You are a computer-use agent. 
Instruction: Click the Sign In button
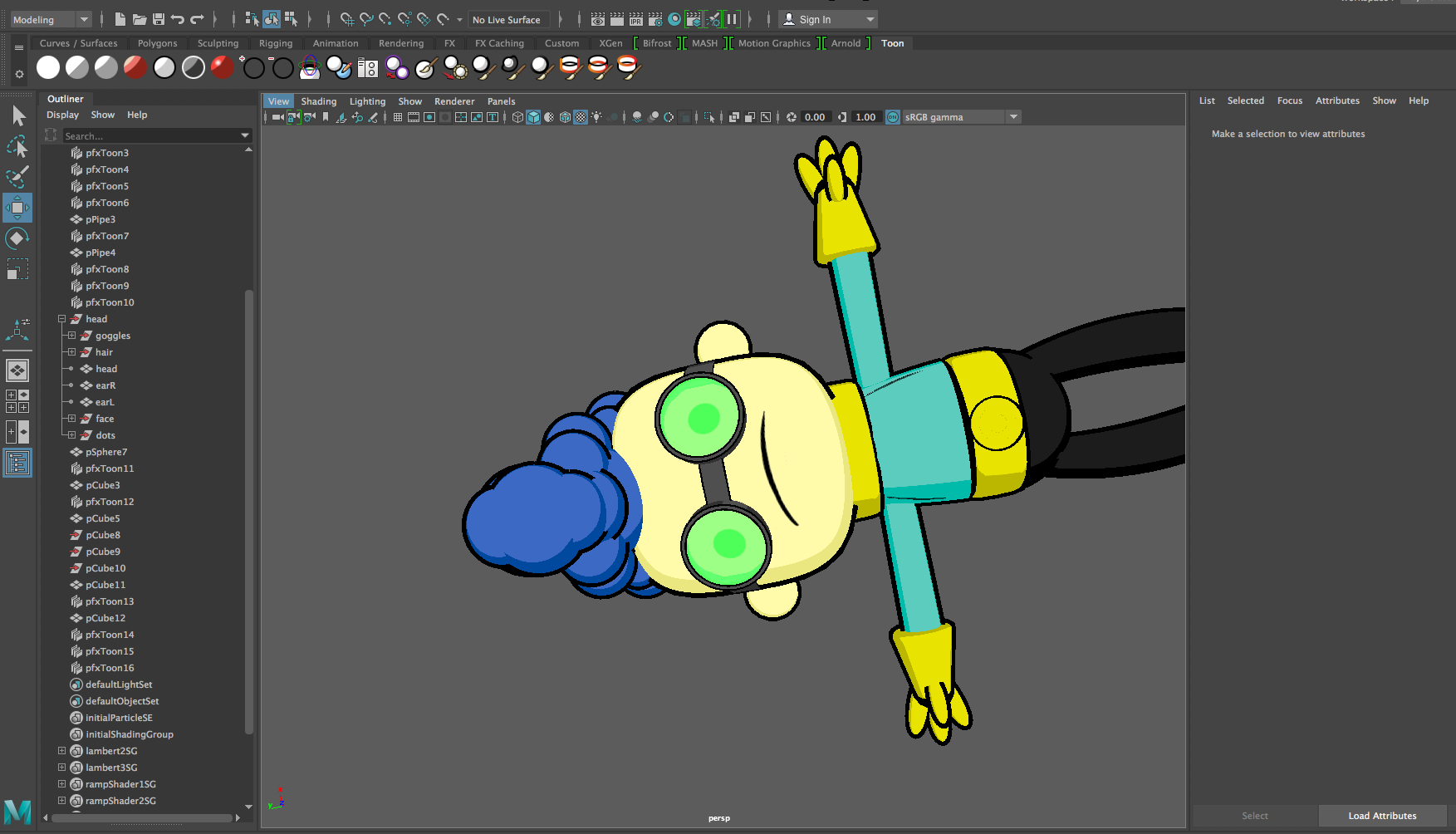pos(815,19)
